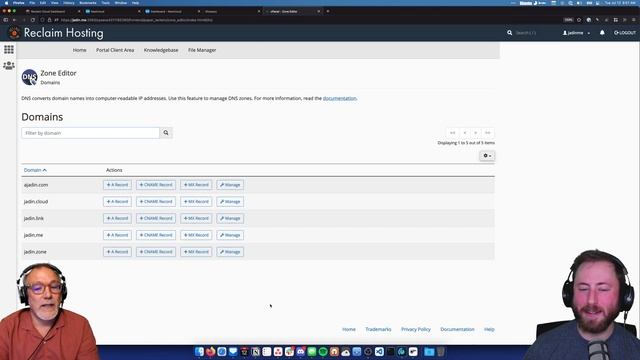
Task: Add A Record for ajadin.com
Action: coord(117,185)
